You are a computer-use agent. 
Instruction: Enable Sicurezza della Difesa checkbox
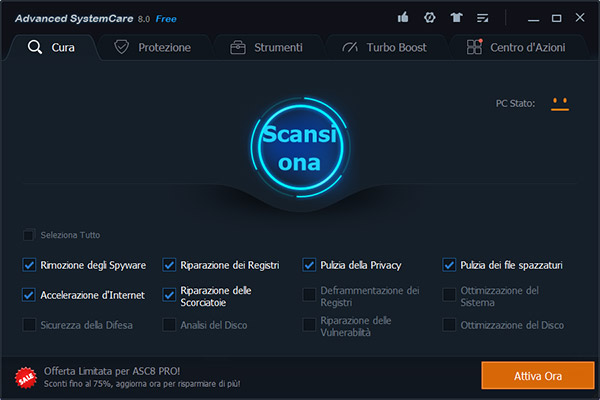(29, 325)
